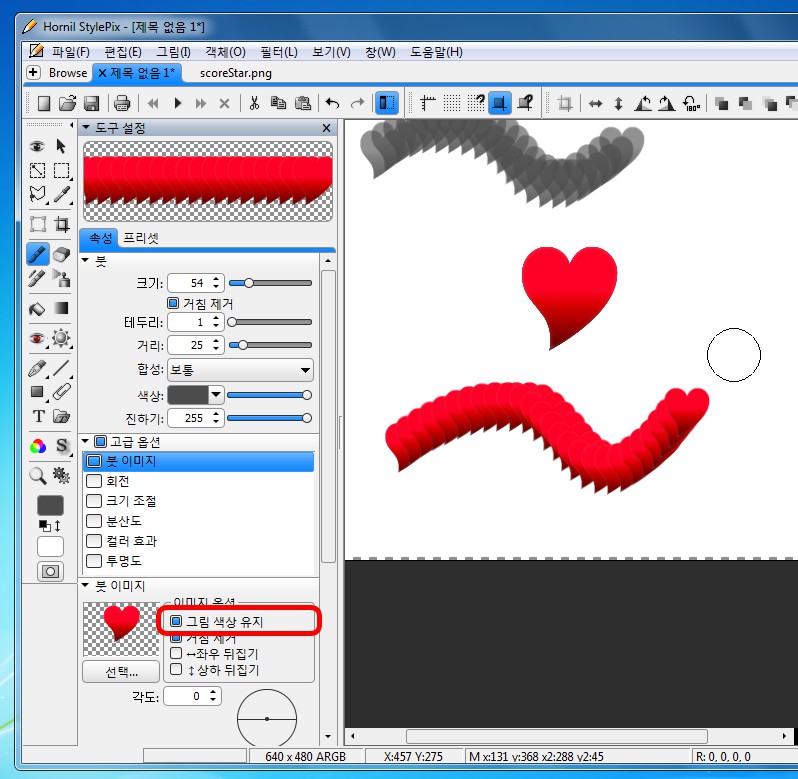Click the plus new tab button
This screenshot has width=798, height=779.
[33, 73]
